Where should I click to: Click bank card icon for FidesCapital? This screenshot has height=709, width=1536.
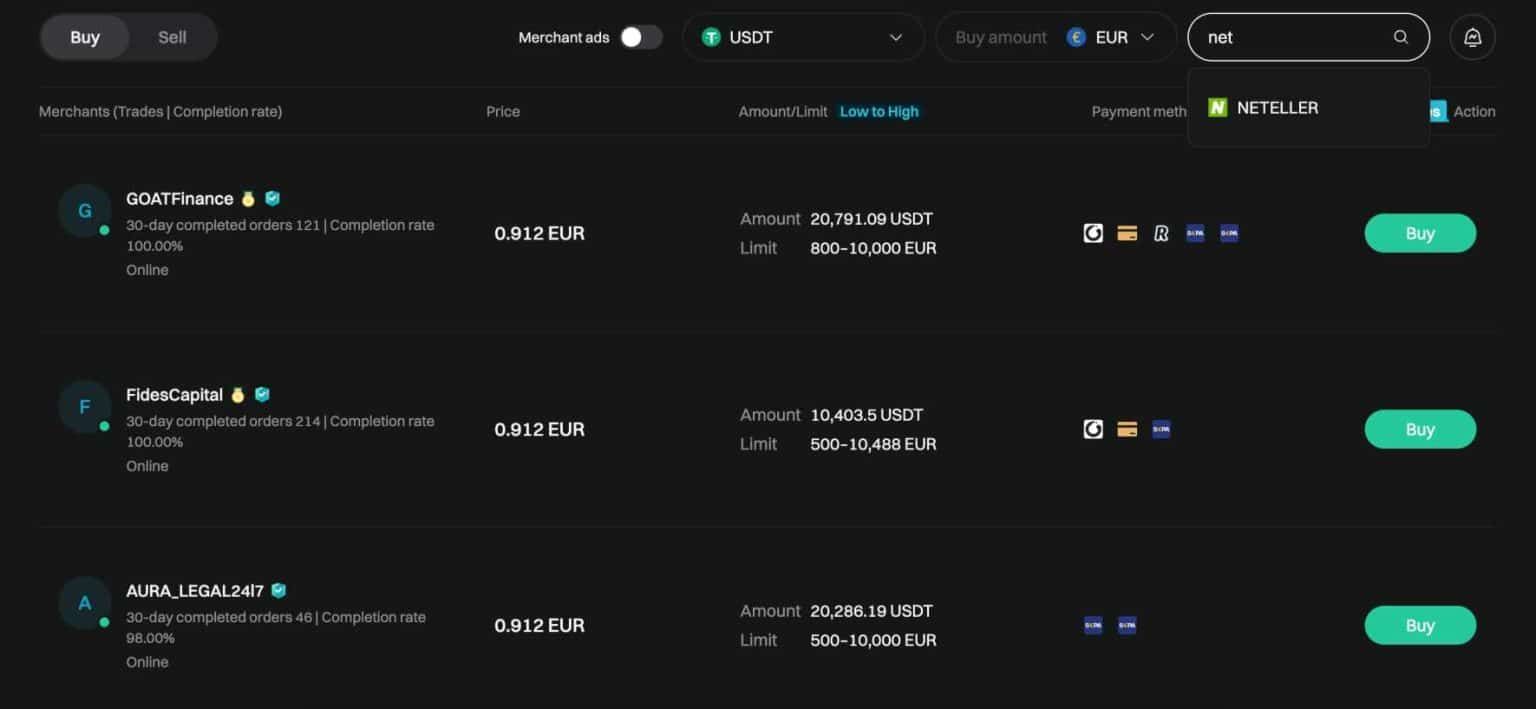pos(1127,429)
